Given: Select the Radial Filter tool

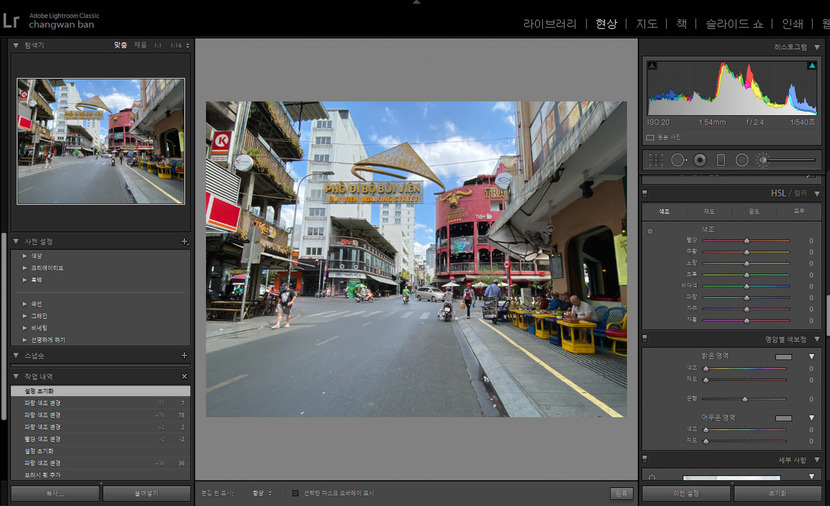Looking at the screenshot, I should pos(742,160).
